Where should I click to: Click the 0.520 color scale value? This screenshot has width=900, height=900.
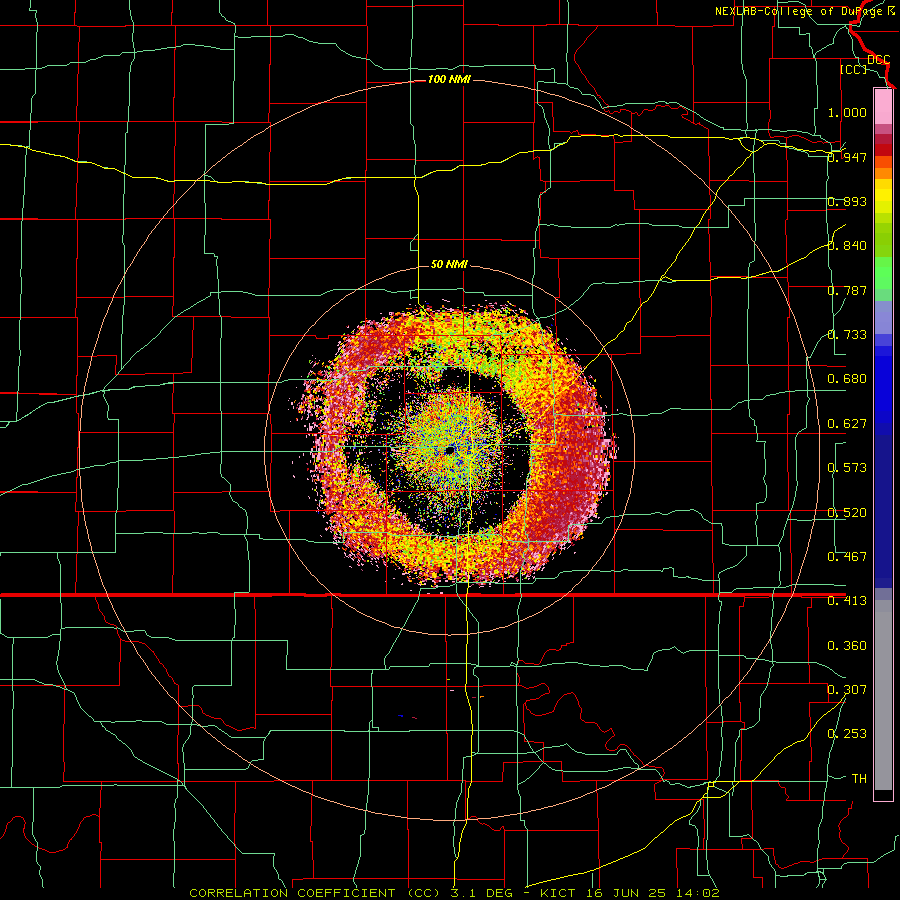click(847, 513)
